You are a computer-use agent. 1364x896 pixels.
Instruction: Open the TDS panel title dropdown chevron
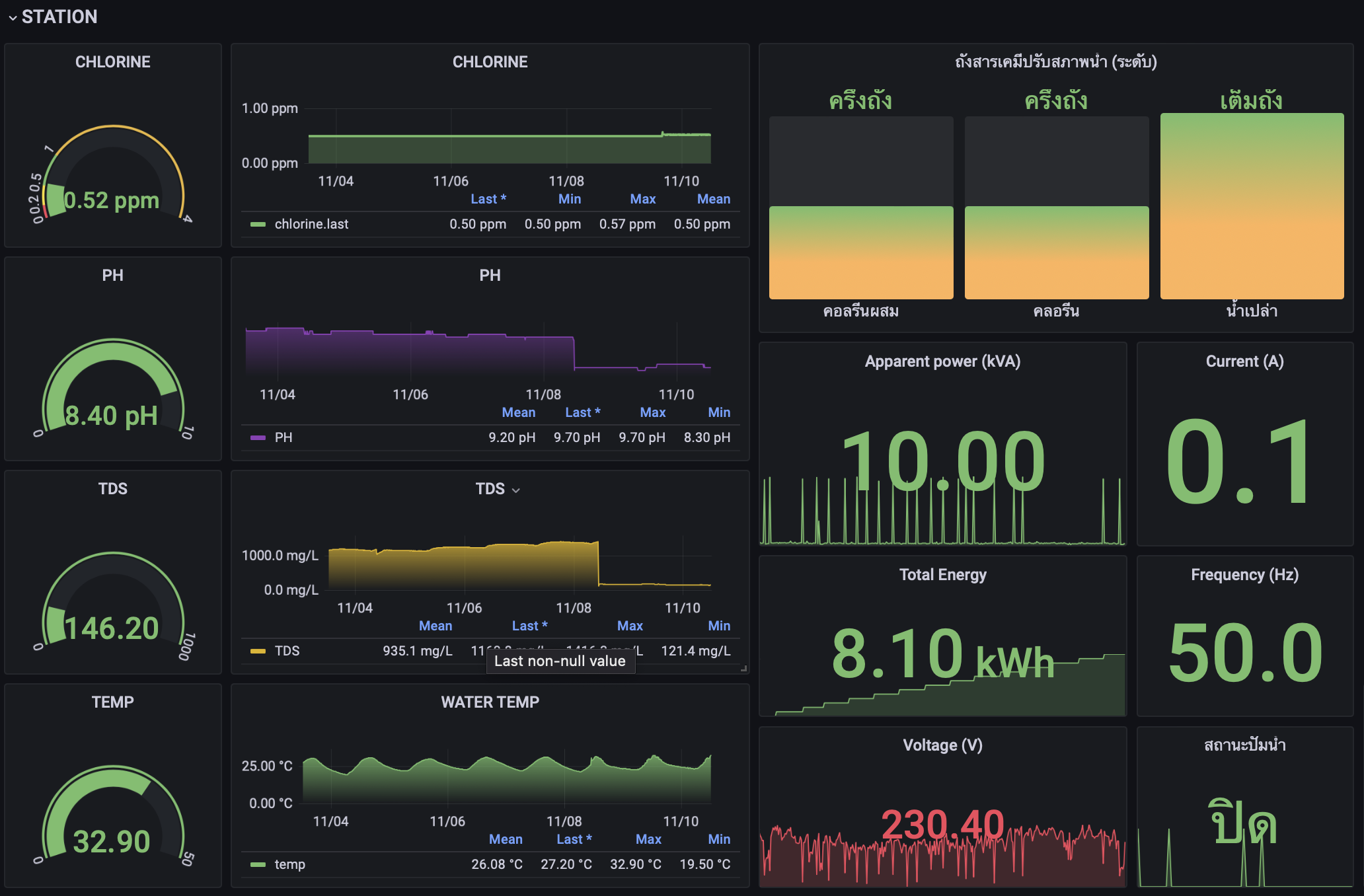[516, 490]
